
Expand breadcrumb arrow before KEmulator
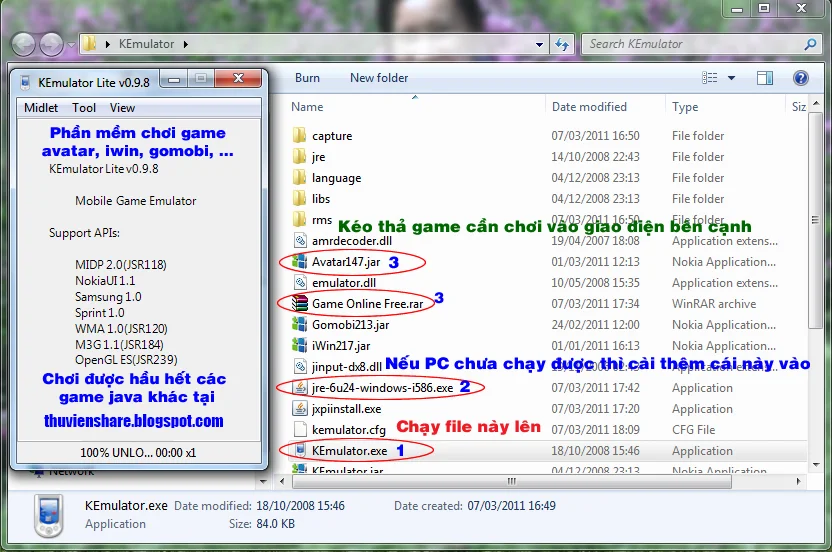pos(108,44)
